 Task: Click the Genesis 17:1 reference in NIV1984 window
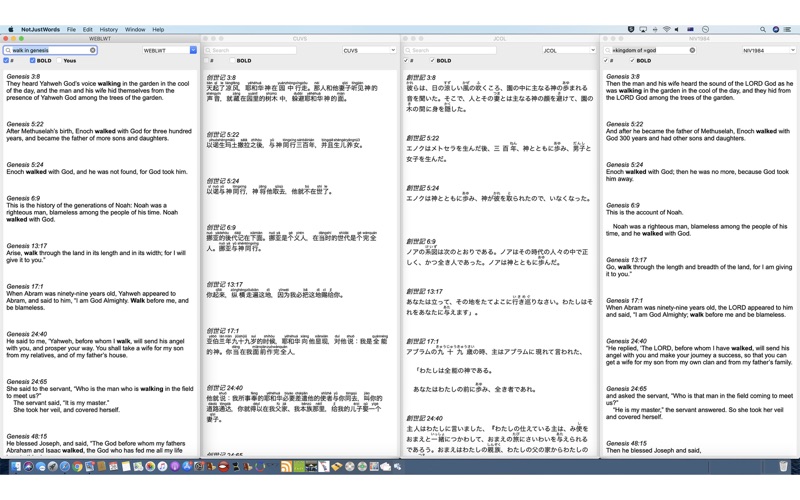point(624,301)
